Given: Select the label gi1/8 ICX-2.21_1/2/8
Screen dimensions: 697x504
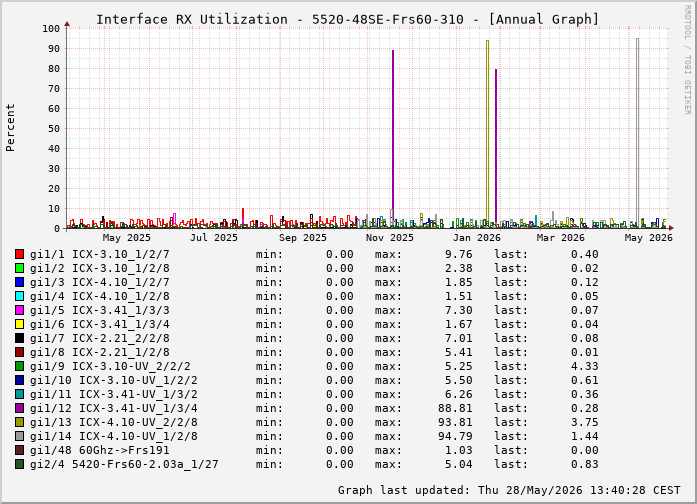Looking at the screenshot, I should tap(100, 352).
